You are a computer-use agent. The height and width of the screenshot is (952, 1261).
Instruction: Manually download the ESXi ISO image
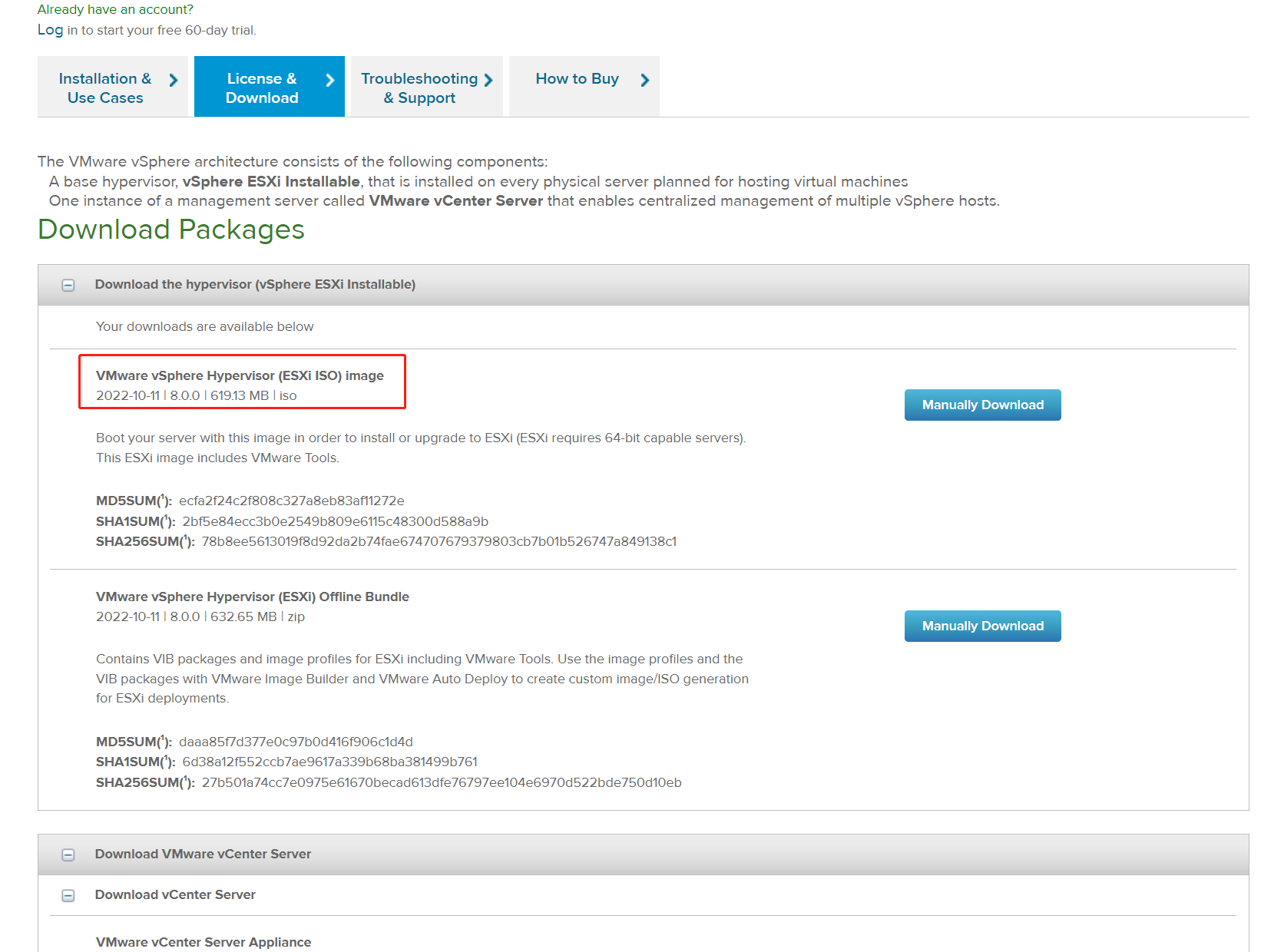(x=982, y=405)
